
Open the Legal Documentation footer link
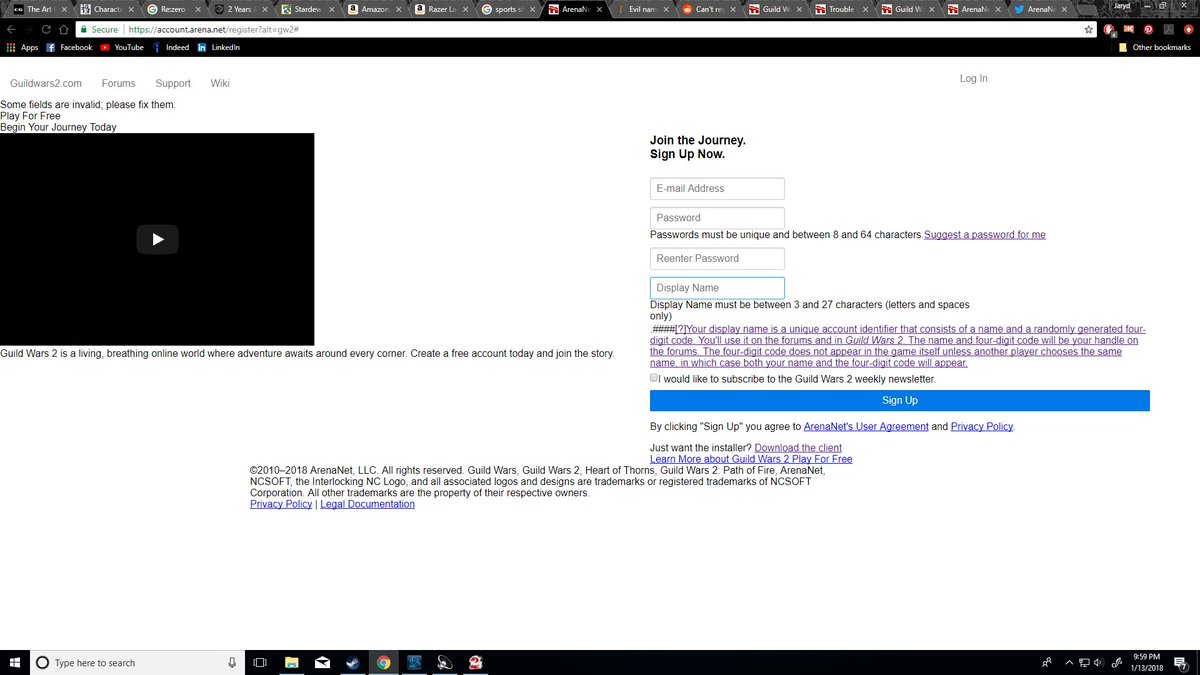tap(368, 504)
